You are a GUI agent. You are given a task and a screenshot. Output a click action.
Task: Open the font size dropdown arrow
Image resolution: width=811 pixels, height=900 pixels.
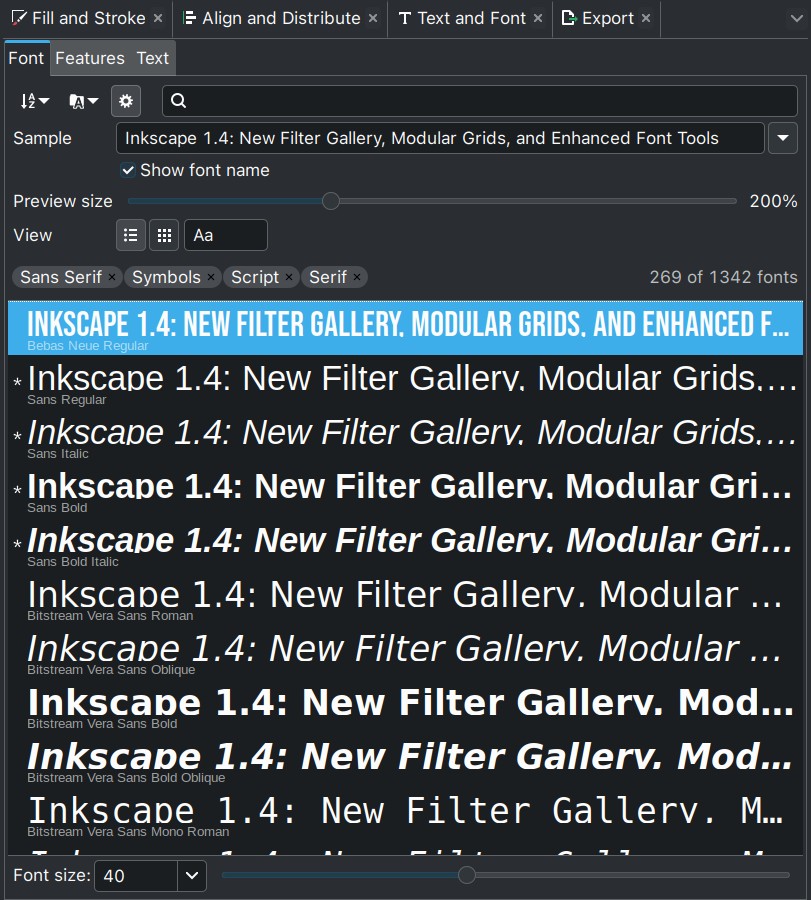[192, 876]
